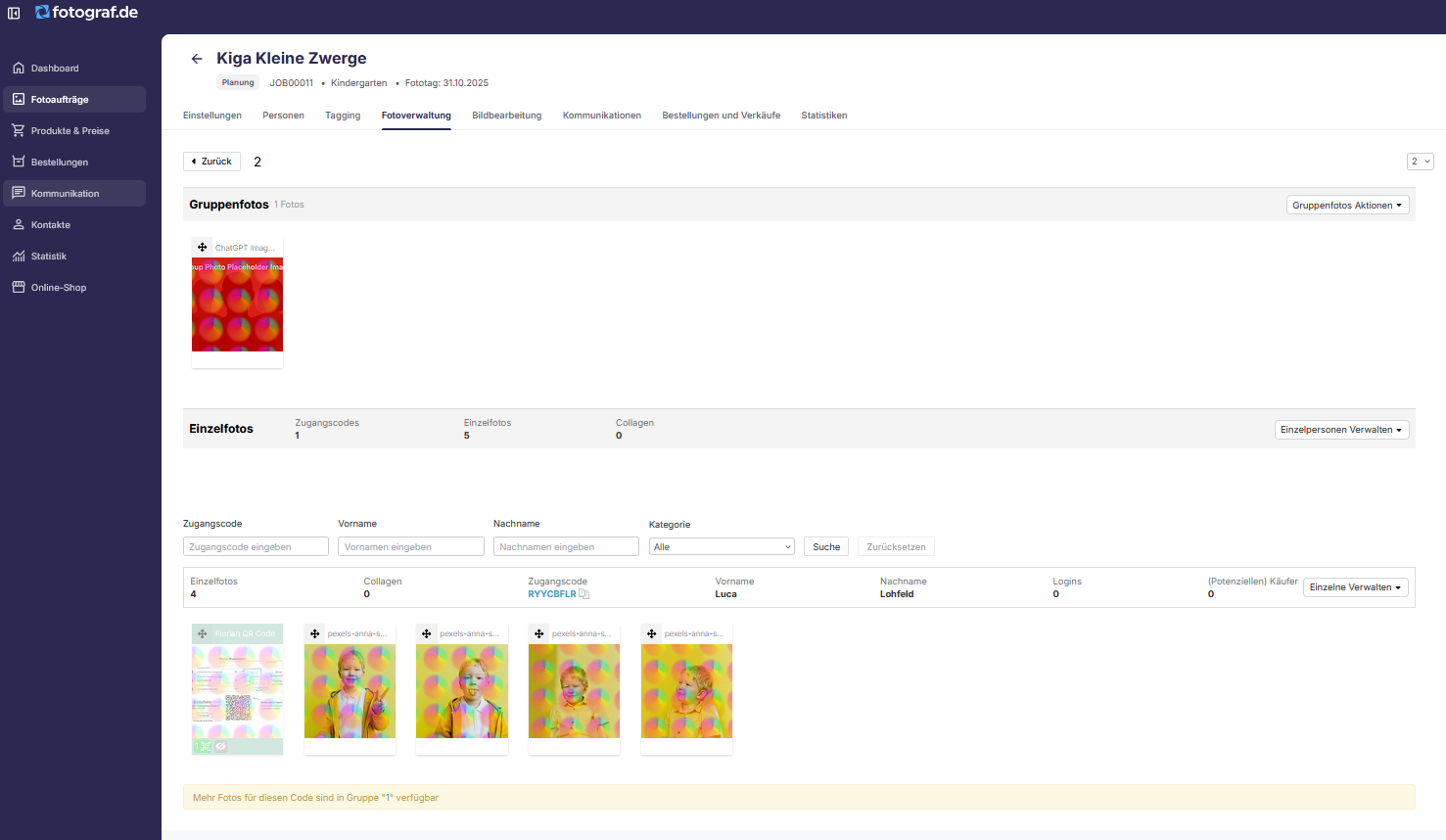Viewport: 1446px width, 840px height.
Task: Select the photo of boy sticking tongue out
Action: (x=462, y=691)
